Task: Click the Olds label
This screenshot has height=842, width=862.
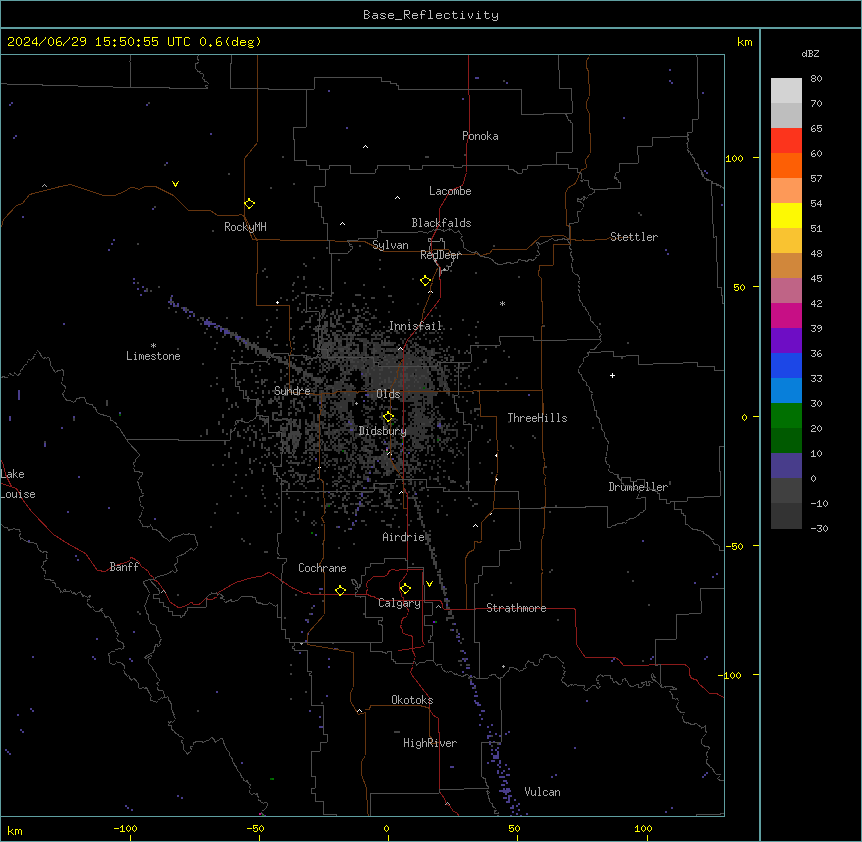Action: (x=388, y=394)
